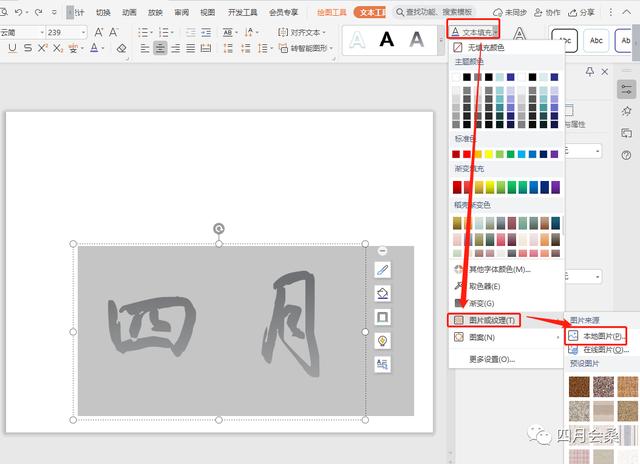
Task: Collapse the floating toolbar with the minus button
Action: [382, 250]
